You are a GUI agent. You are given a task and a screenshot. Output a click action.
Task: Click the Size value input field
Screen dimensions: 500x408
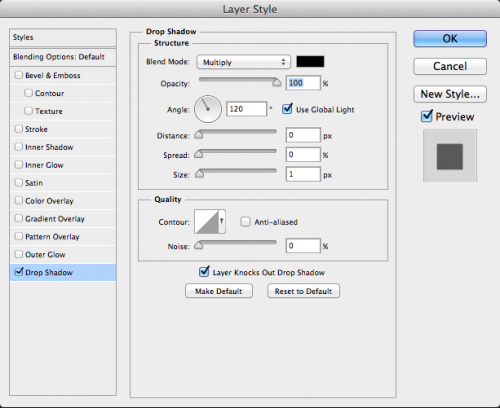(303, 174)
